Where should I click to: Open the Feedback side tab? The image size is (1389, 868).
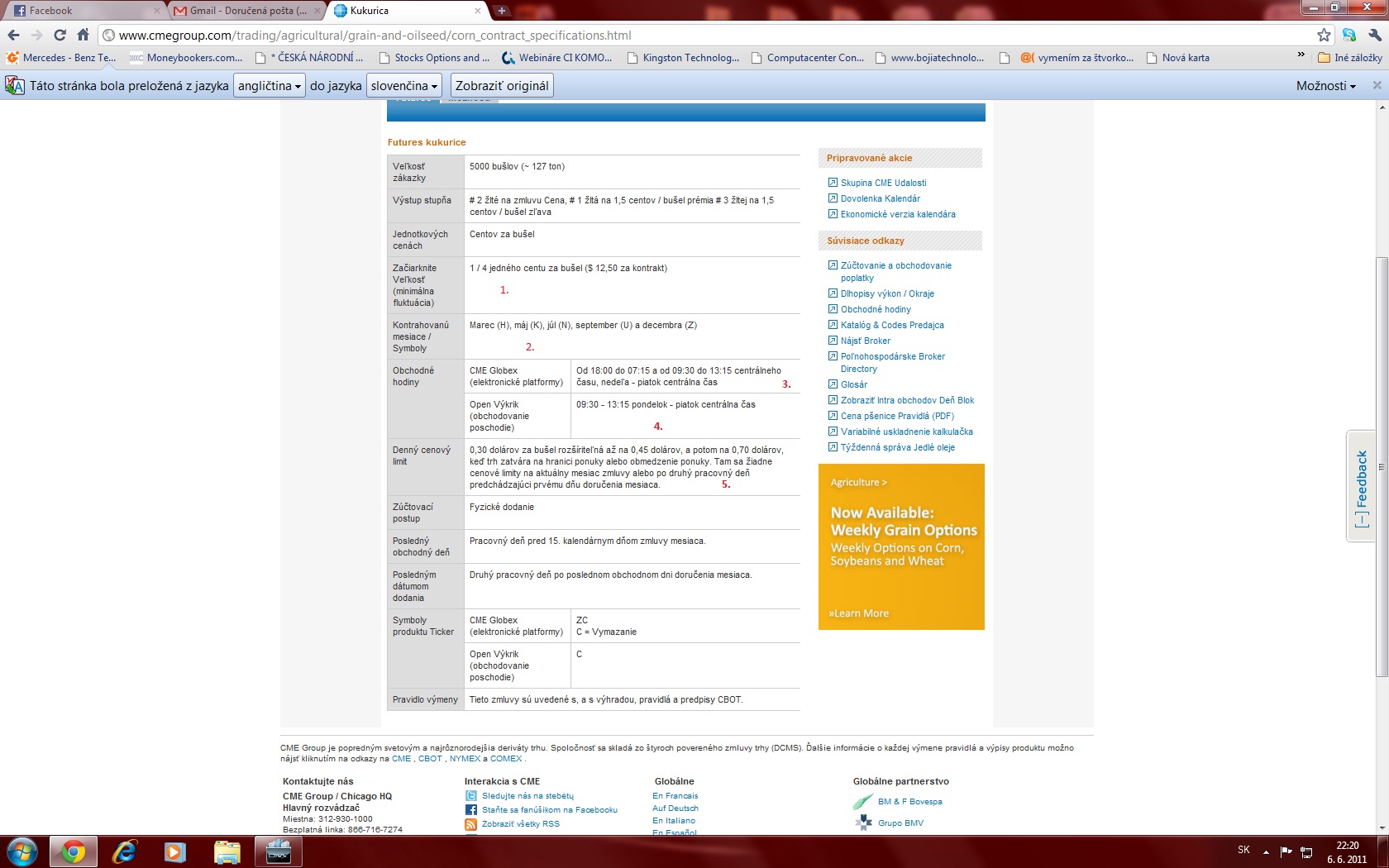pyautogui.click(x=1361, y=486)
